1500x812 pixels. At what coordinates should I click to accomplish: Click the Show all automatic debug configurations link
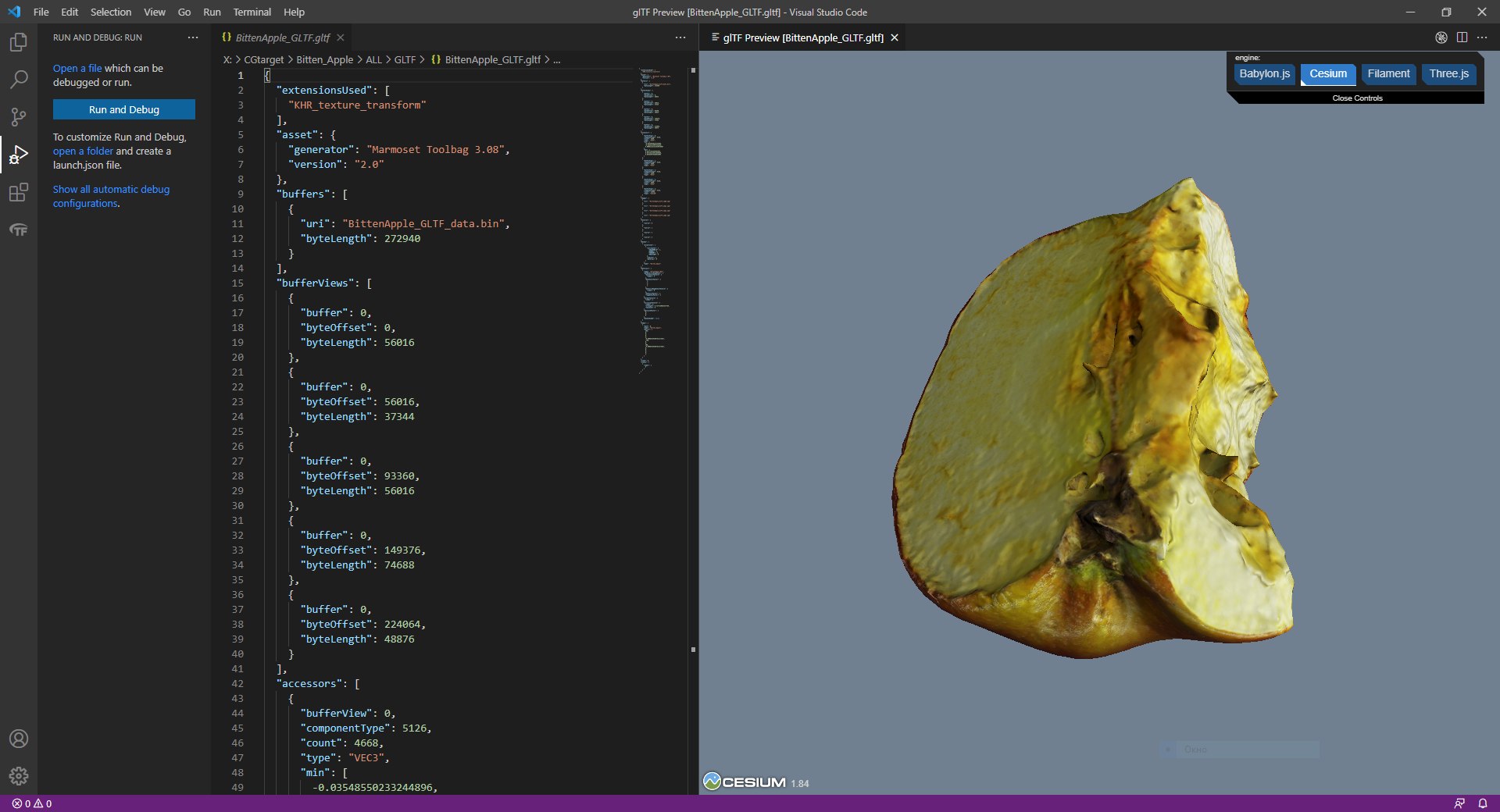click(111, 196)
